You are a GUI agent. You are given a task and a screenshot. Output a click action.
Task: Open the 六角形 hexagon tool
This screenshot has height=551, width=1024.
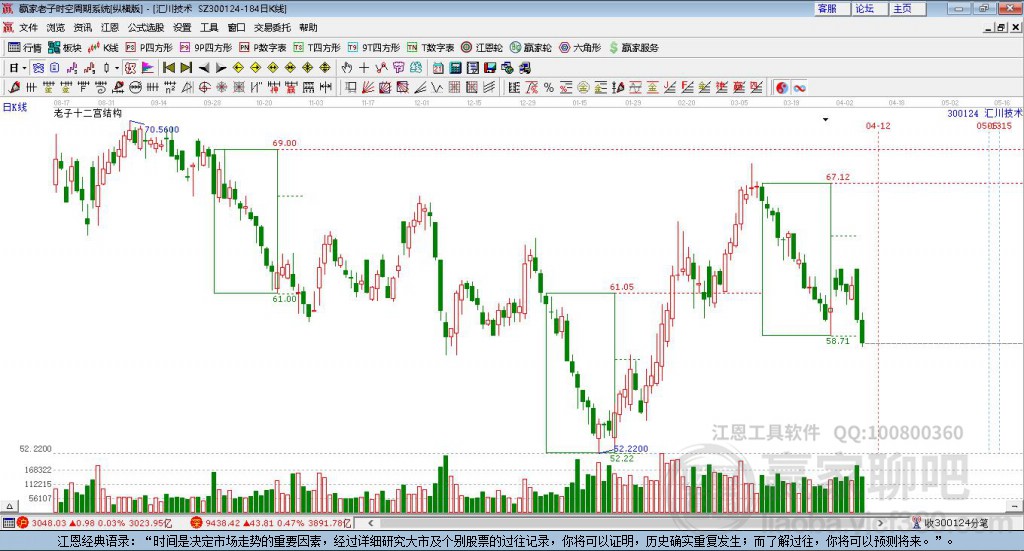tap(580, 48)
